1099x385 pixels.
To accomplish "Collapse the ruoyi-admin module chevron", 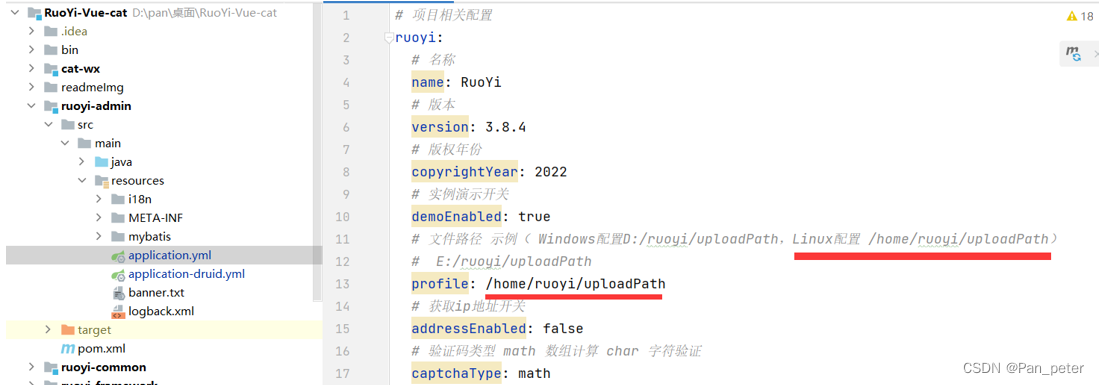I will 31,106.
